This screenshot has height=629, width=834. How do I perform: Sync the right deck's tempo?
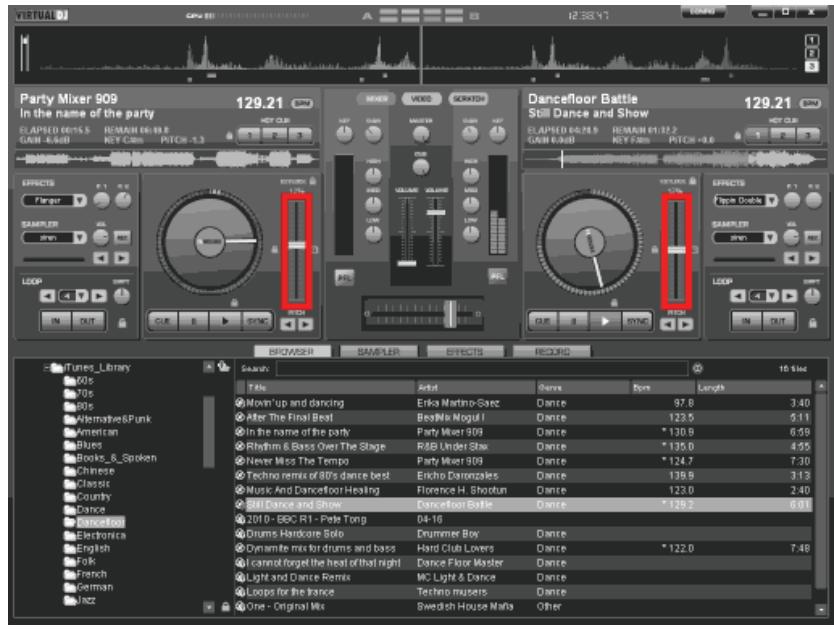pos(637,321)
